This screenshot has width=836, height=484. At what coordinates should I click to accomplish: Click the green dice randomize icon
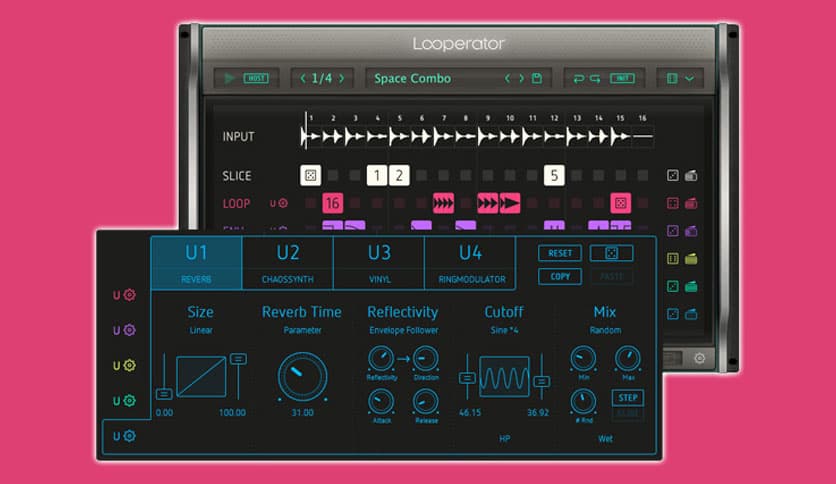673,286
